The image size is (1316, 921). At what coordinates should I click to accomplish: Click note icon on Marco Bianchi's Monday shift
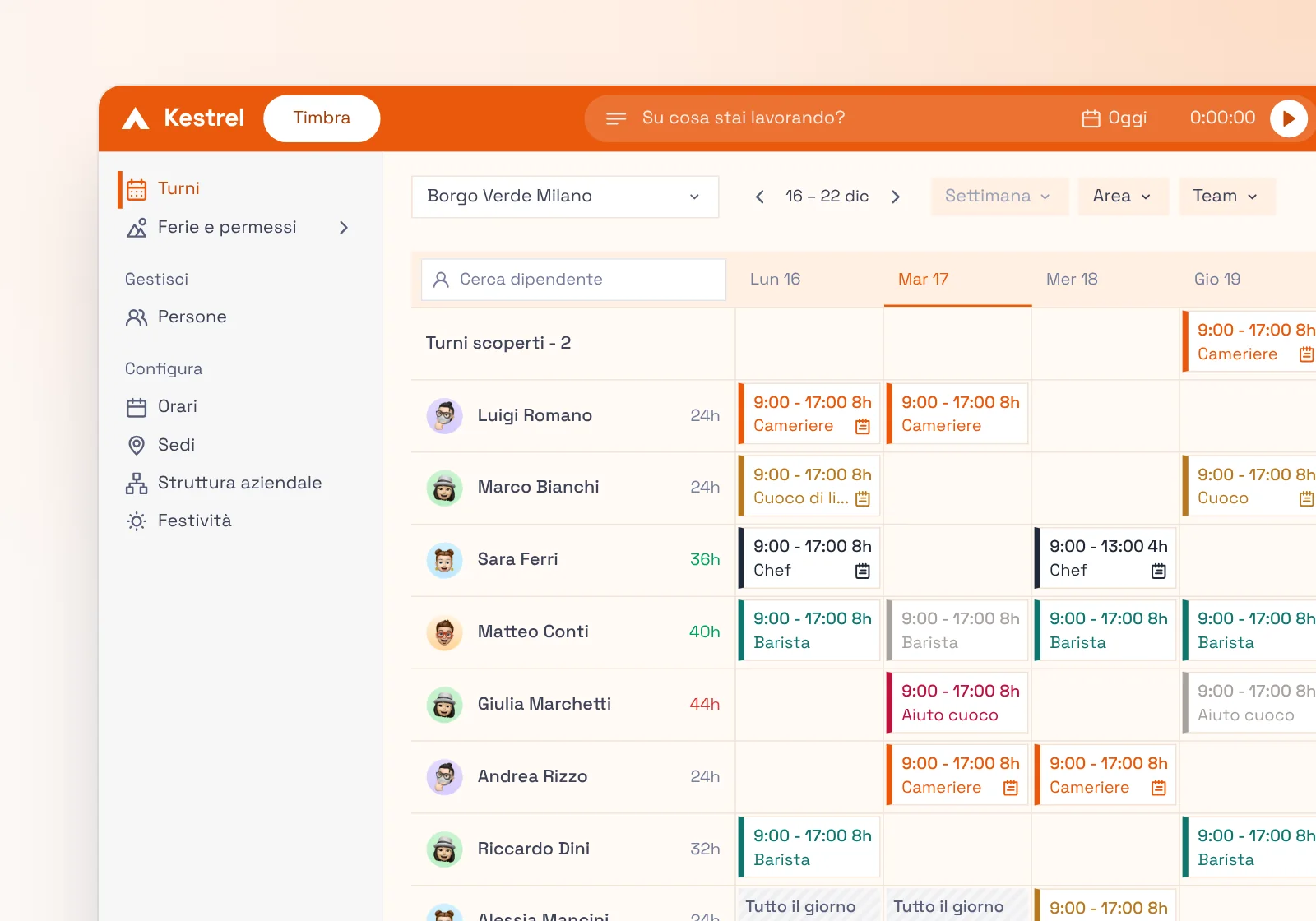[x=862, y=499]
